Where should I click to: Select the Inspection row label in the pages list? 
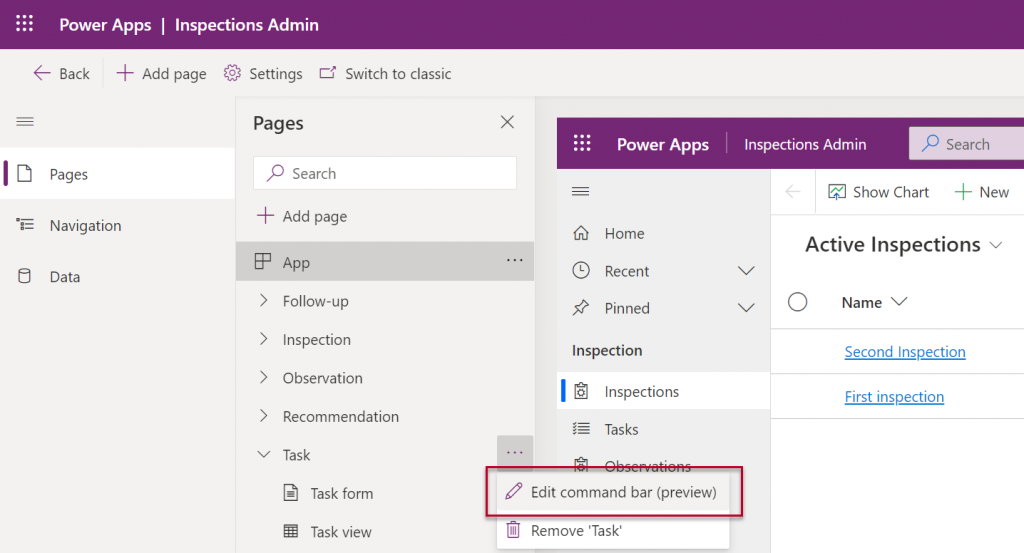317,340
